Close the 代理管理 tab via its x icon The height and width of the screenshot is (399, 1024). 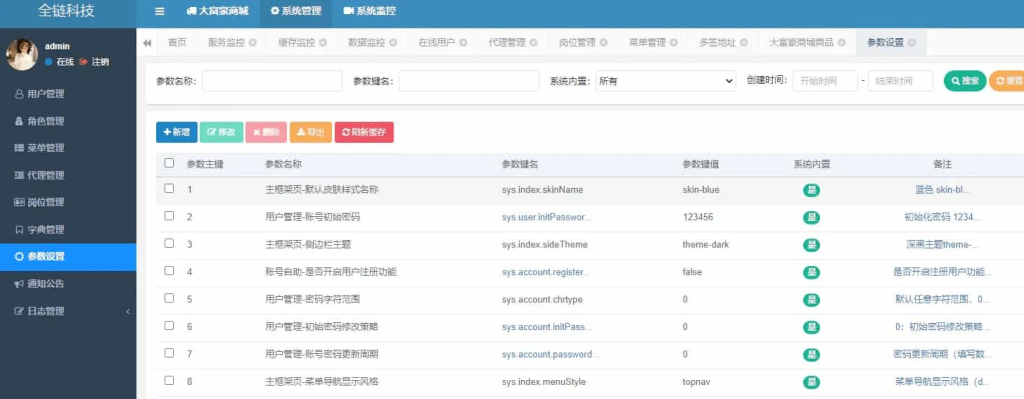534,42
